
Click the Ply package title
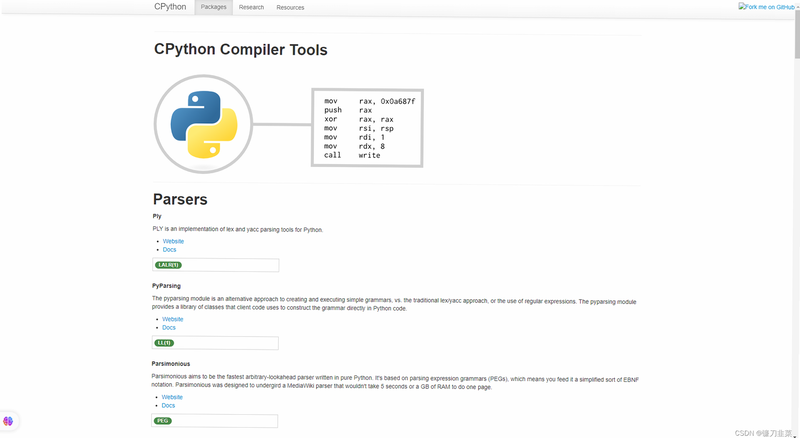[x=157, y=216]
